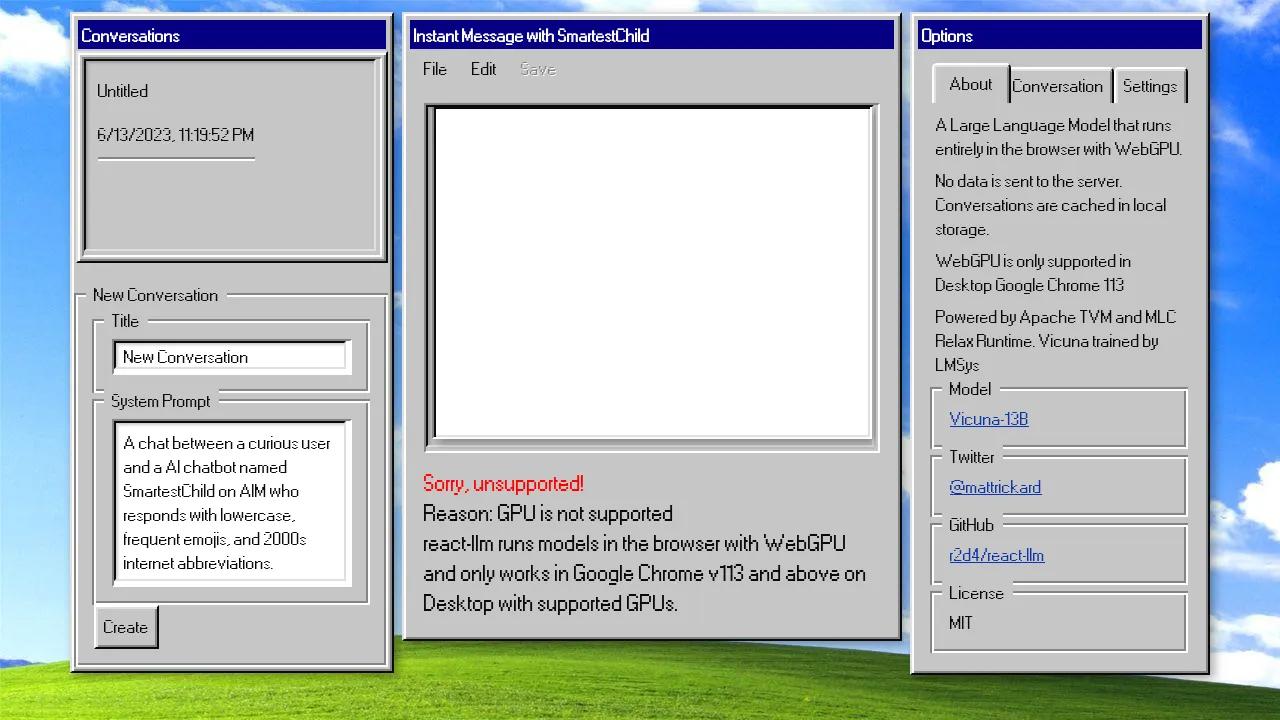The image size is (1280, 720).
Task: Click the License group label
Action: click(x=976, y=593)
